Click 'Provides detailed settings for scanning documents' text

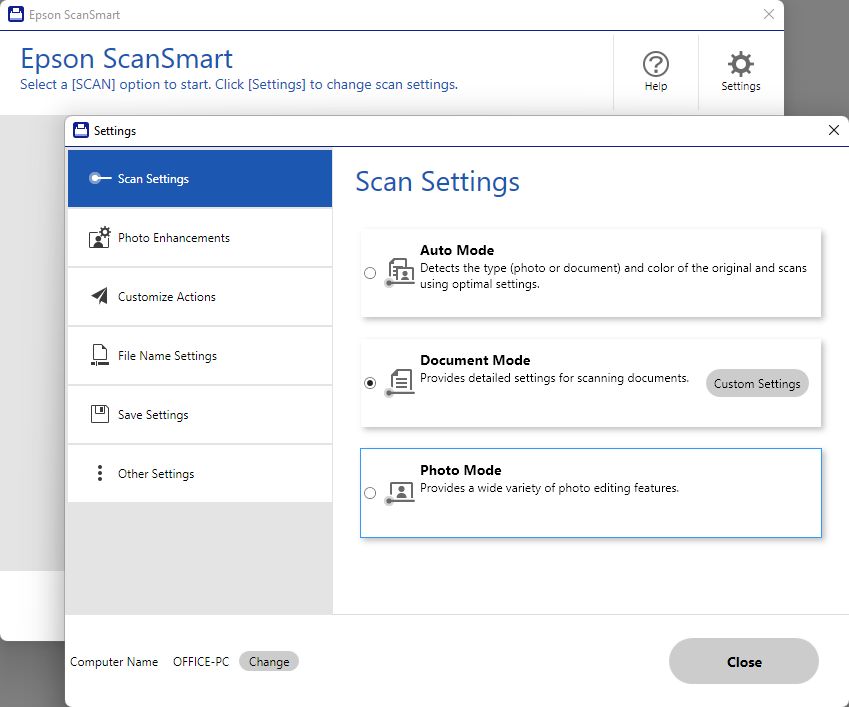[554, 378]
